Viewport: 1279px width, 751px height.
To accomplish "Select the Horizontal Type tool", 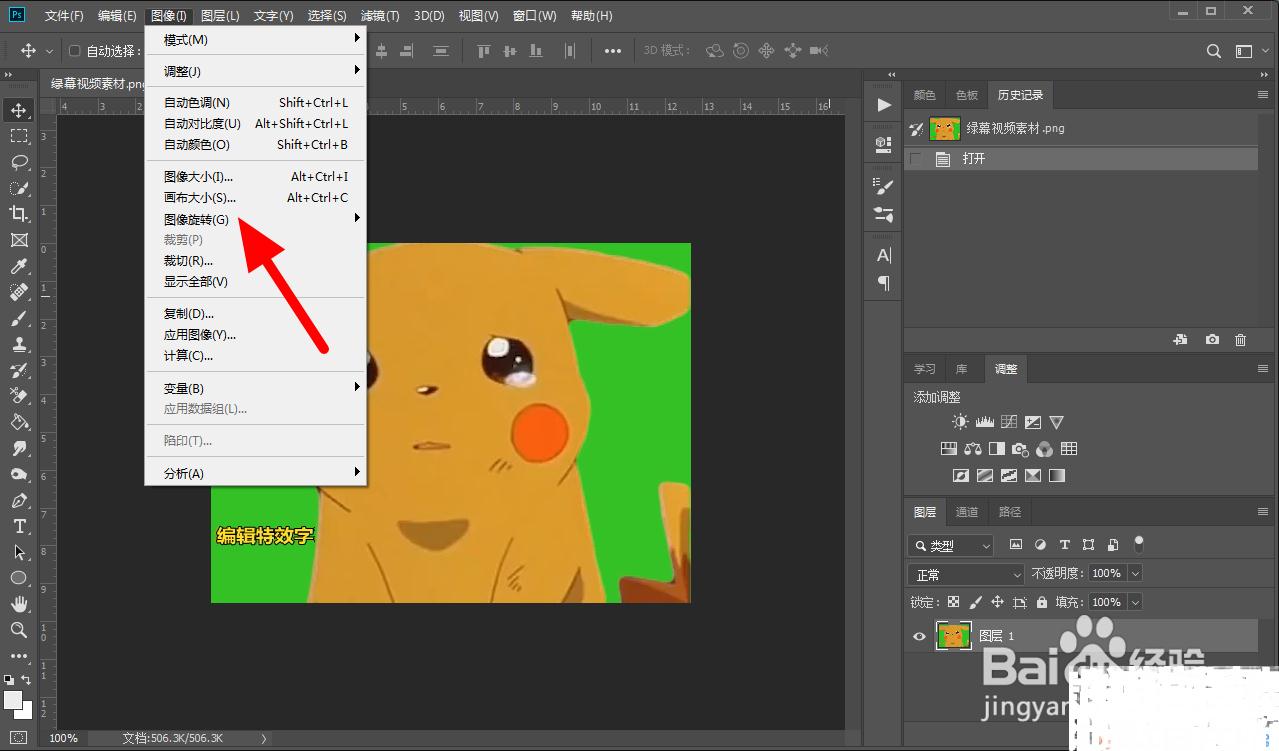I will [19, 526].
